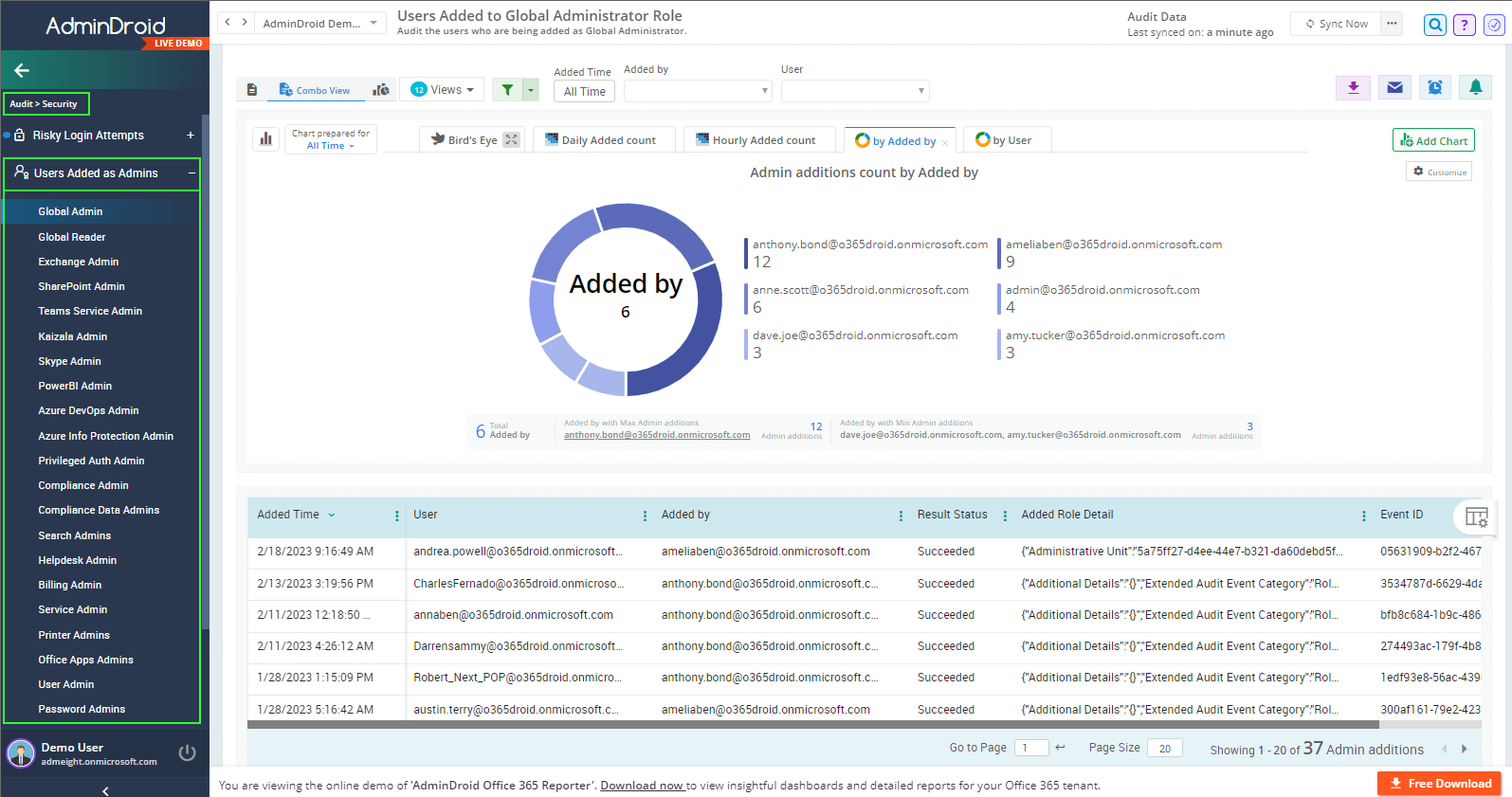Viewport: 1512px width, 797px height.
Task: Click the Free Download button
Action: click(1439, 784)
